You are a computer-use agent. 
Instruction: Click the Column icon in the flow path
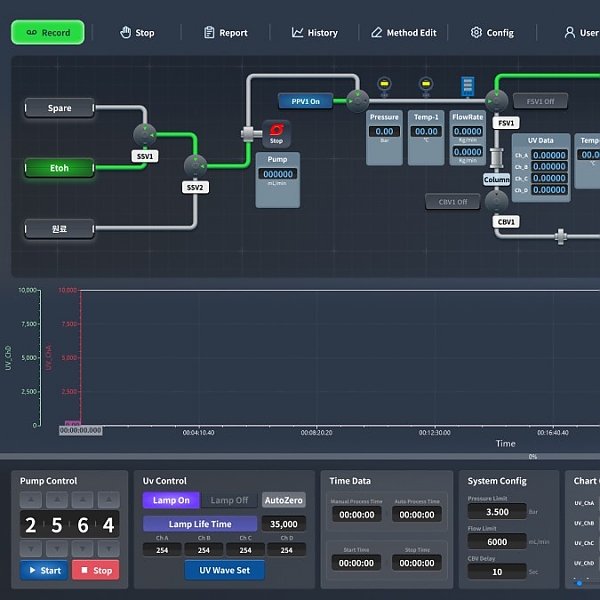pos(497,158)
